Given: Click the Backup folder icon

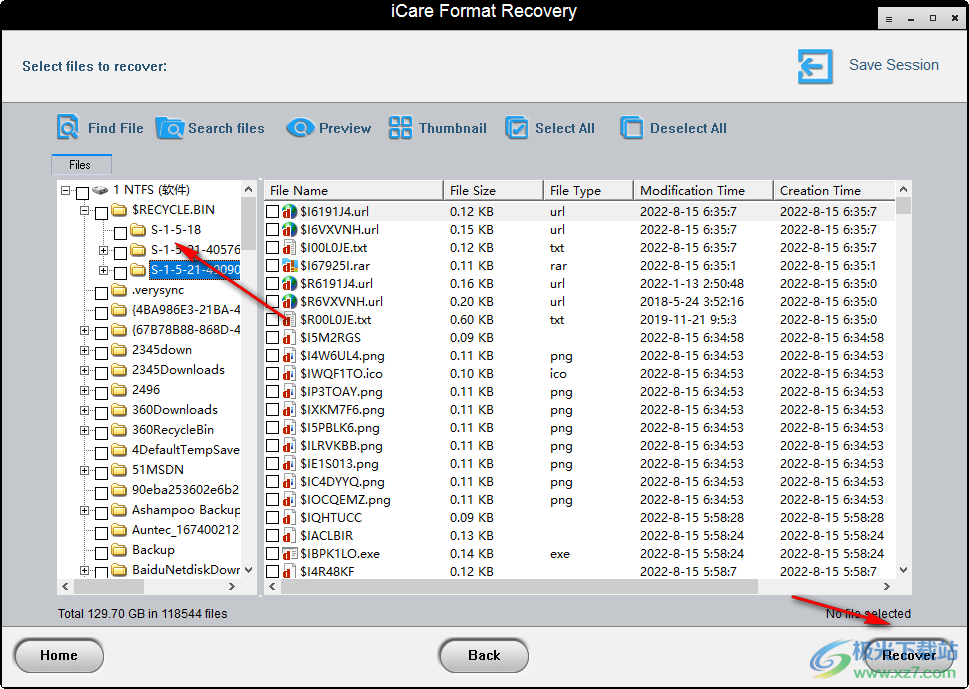Looking at the screenshot, I should click(x=119, y=551).
